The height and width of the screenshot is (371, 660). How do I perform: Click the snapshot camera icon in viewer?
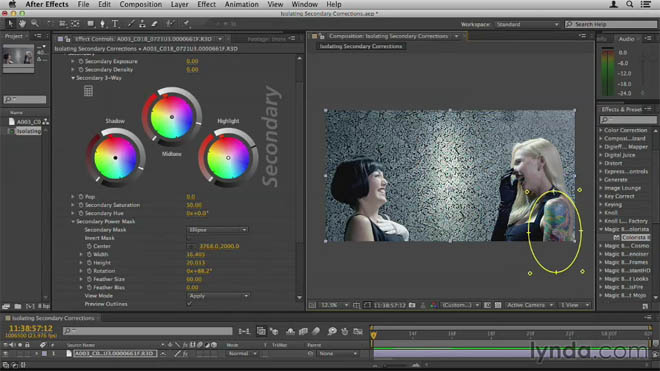point(412,305)
